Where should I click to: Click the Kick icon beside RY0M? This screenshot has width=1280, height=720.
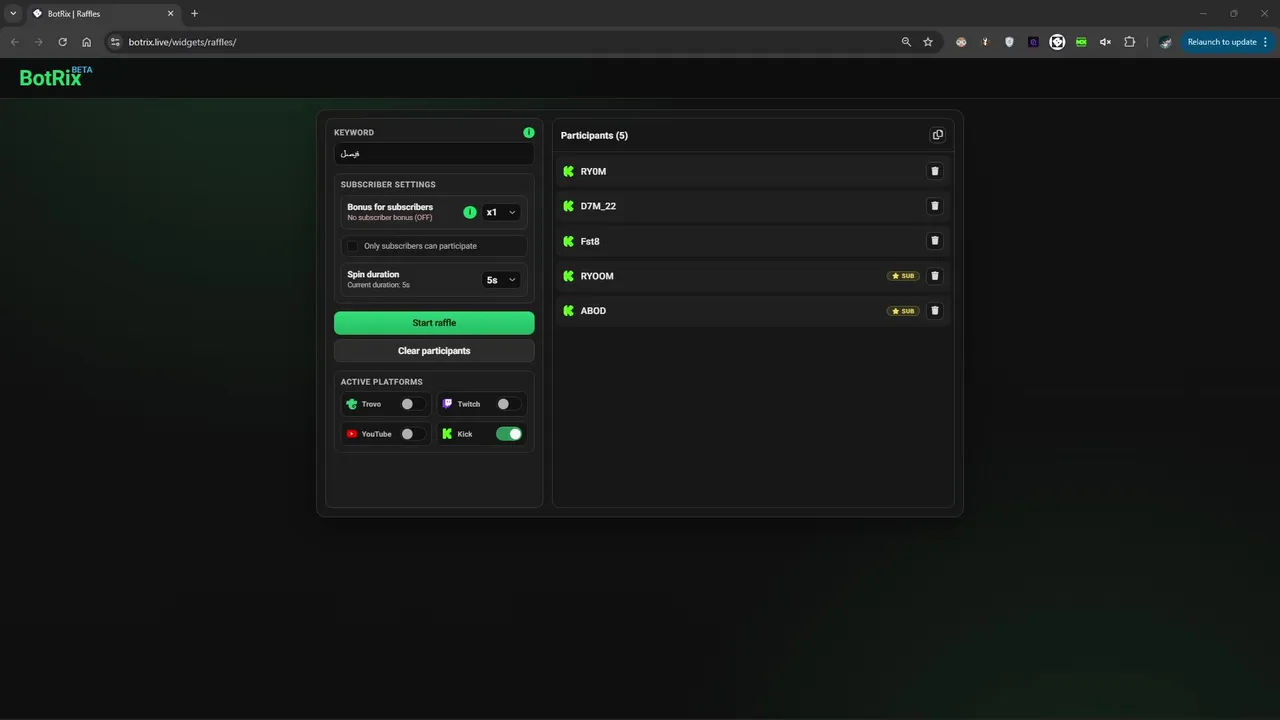pos(569,171)
